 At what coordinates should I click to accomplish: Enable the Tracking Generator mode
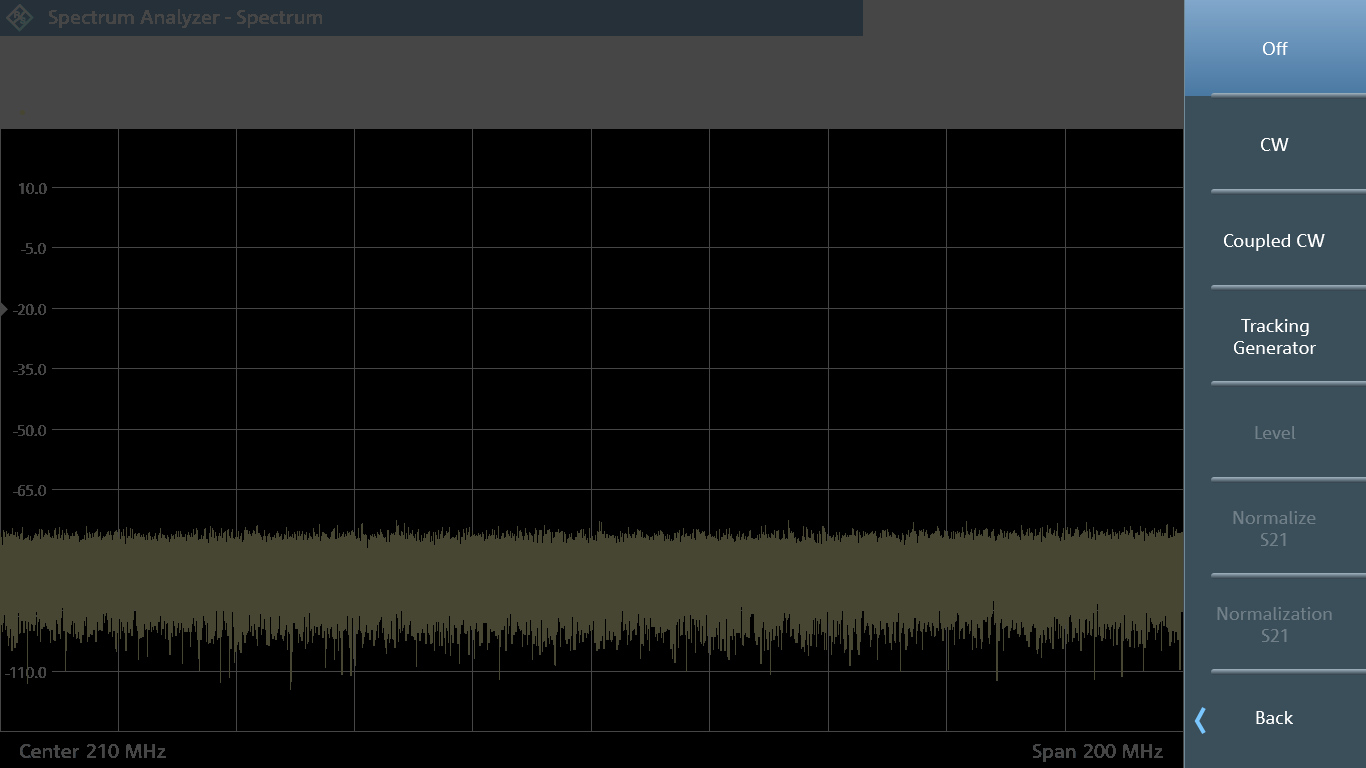1275,337
